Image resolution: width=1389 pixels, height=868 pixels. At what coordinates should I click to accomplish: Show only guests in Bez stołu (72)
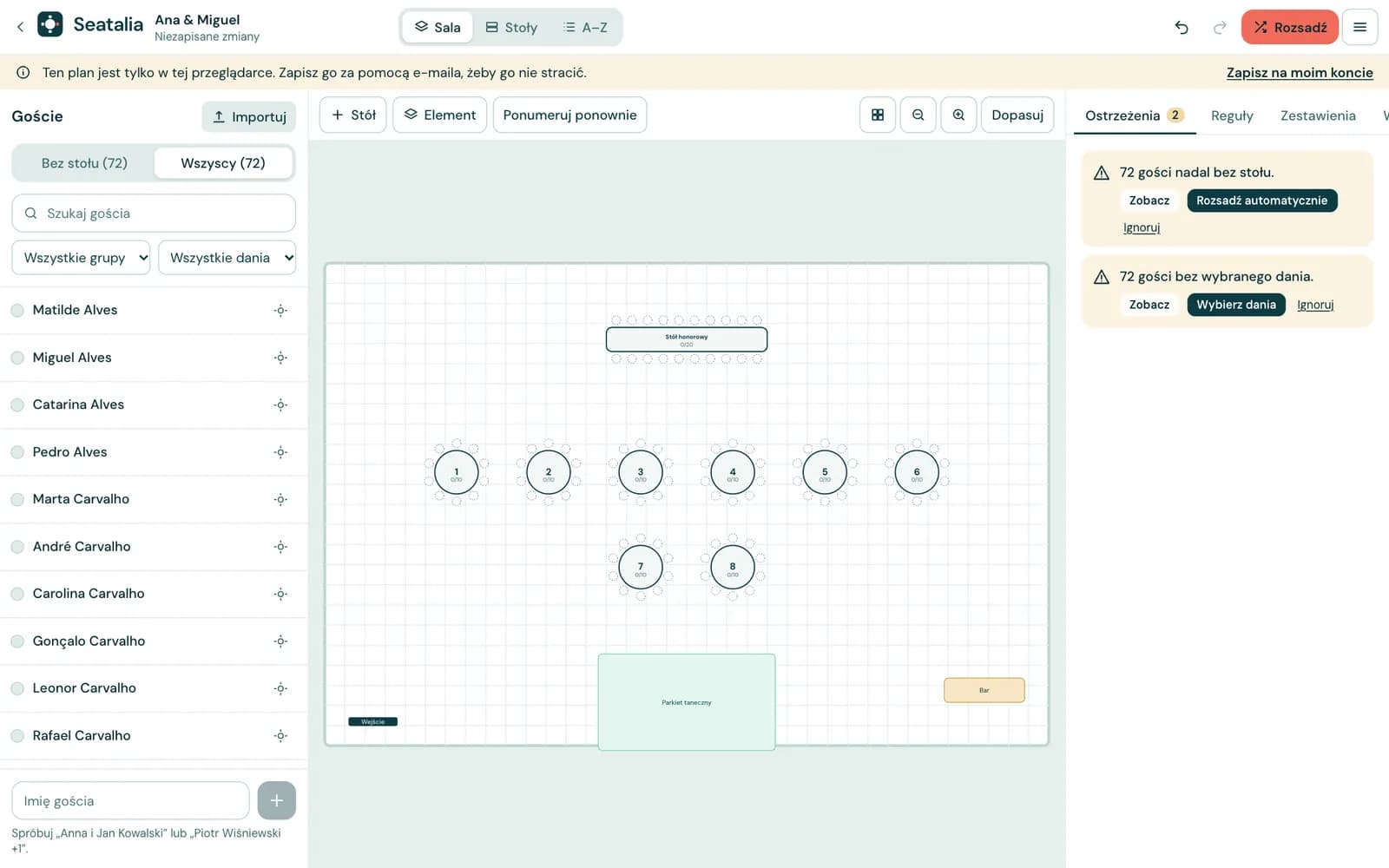84,163
